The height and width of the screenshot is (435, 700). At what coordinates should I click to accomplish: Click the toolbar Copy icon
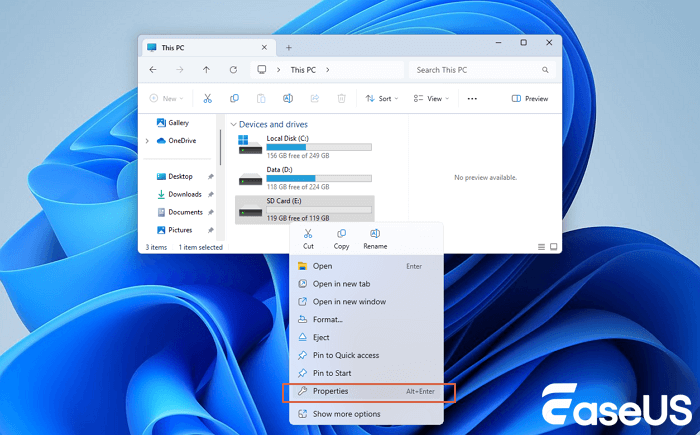[x=234, y=98]
